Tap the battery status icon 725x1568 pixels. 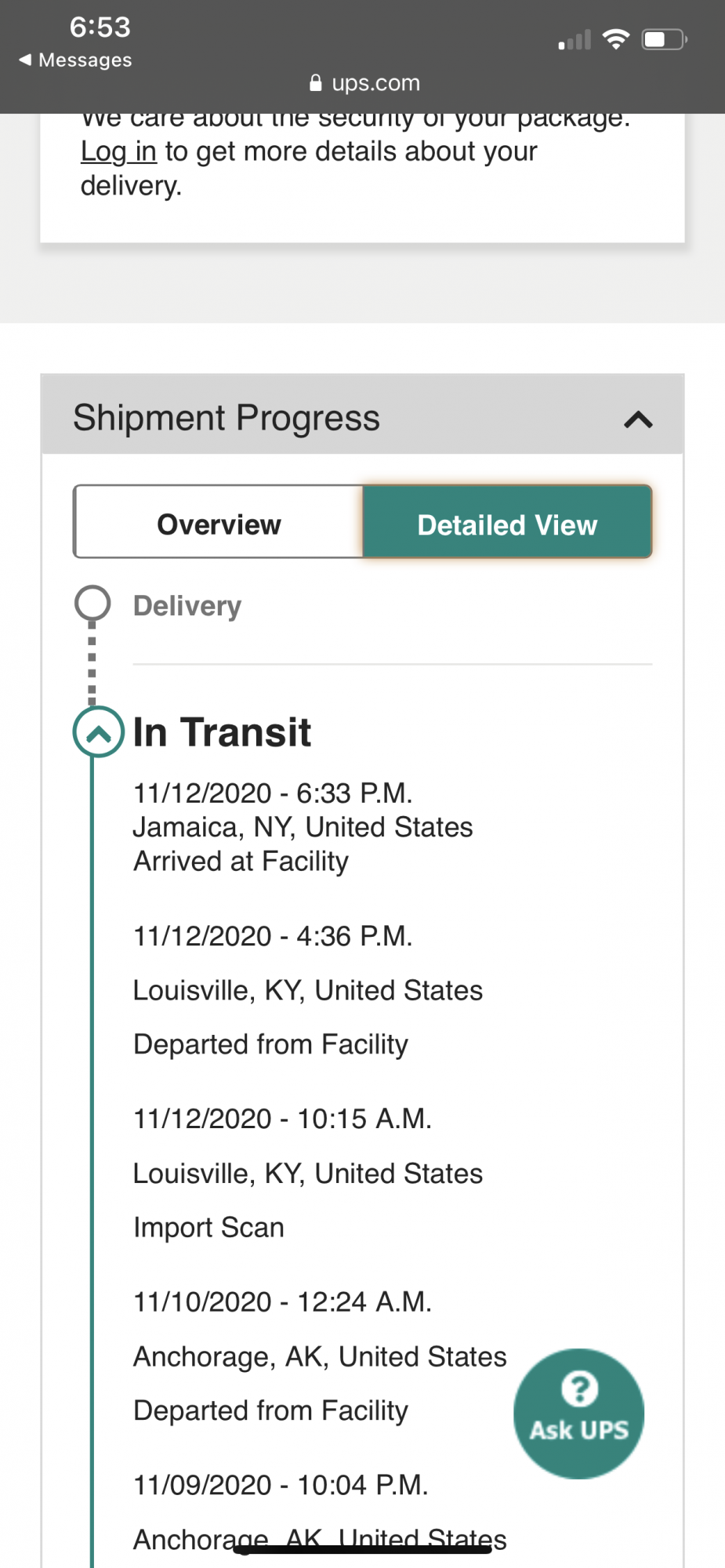[663, 39]
